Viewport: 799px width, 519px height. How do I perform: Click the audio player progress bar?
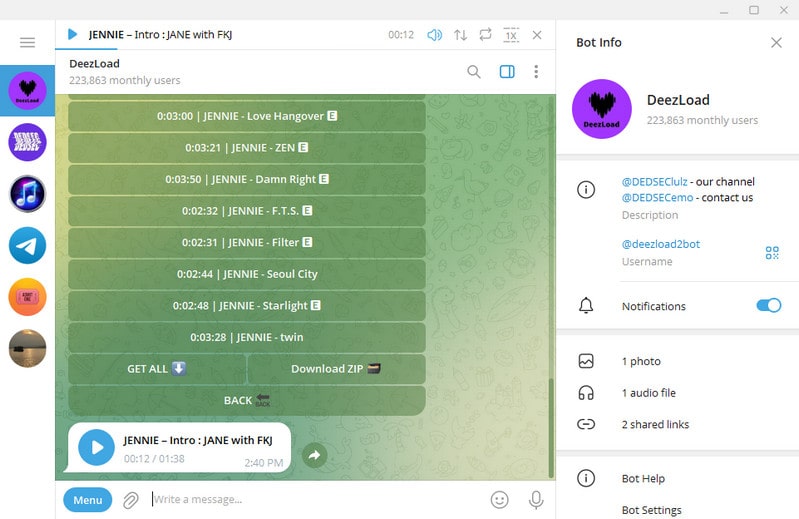pyautogui.click(x=305, y=49)
